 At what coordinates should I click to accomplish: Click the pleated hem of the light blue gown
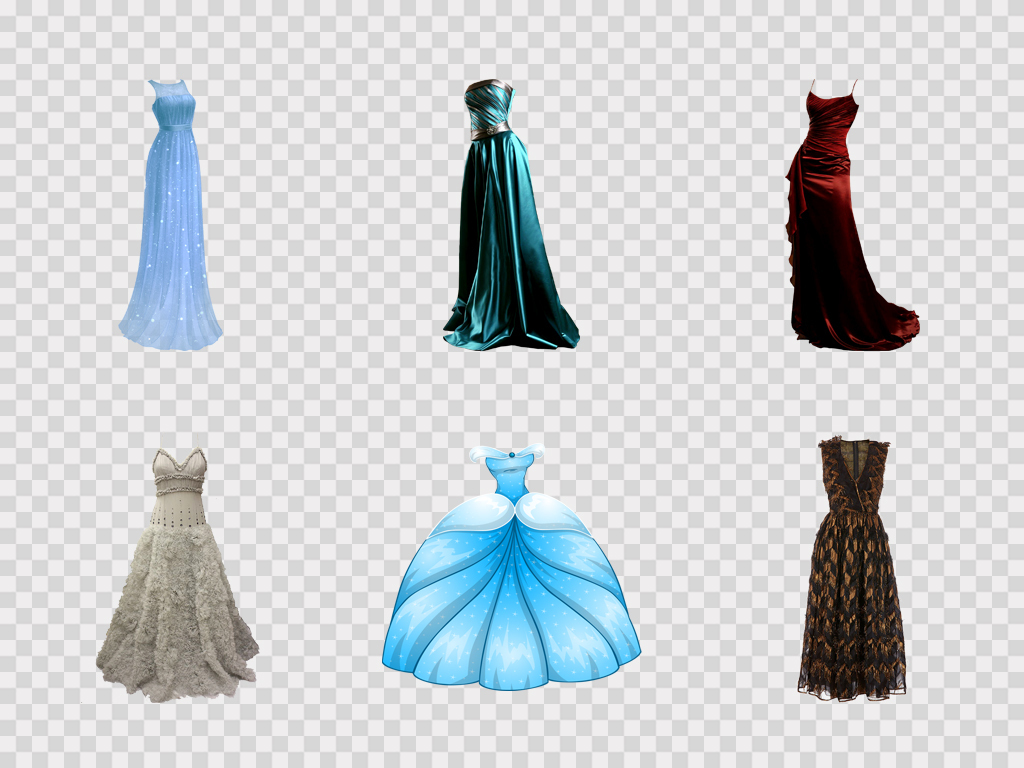171,330
